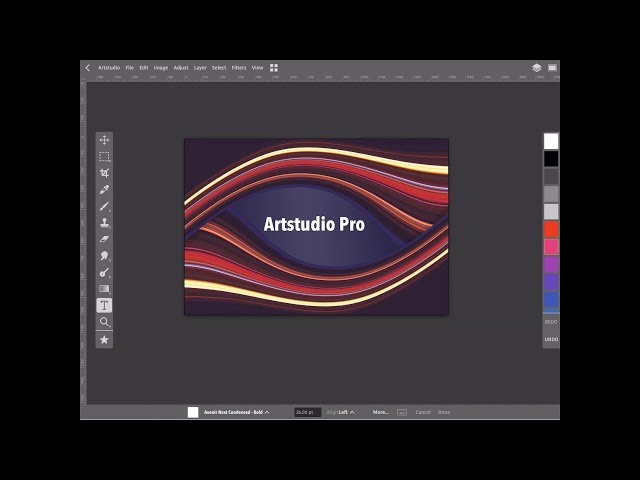Select the Crop tool
640x480 pixels.
pos(104,173)
